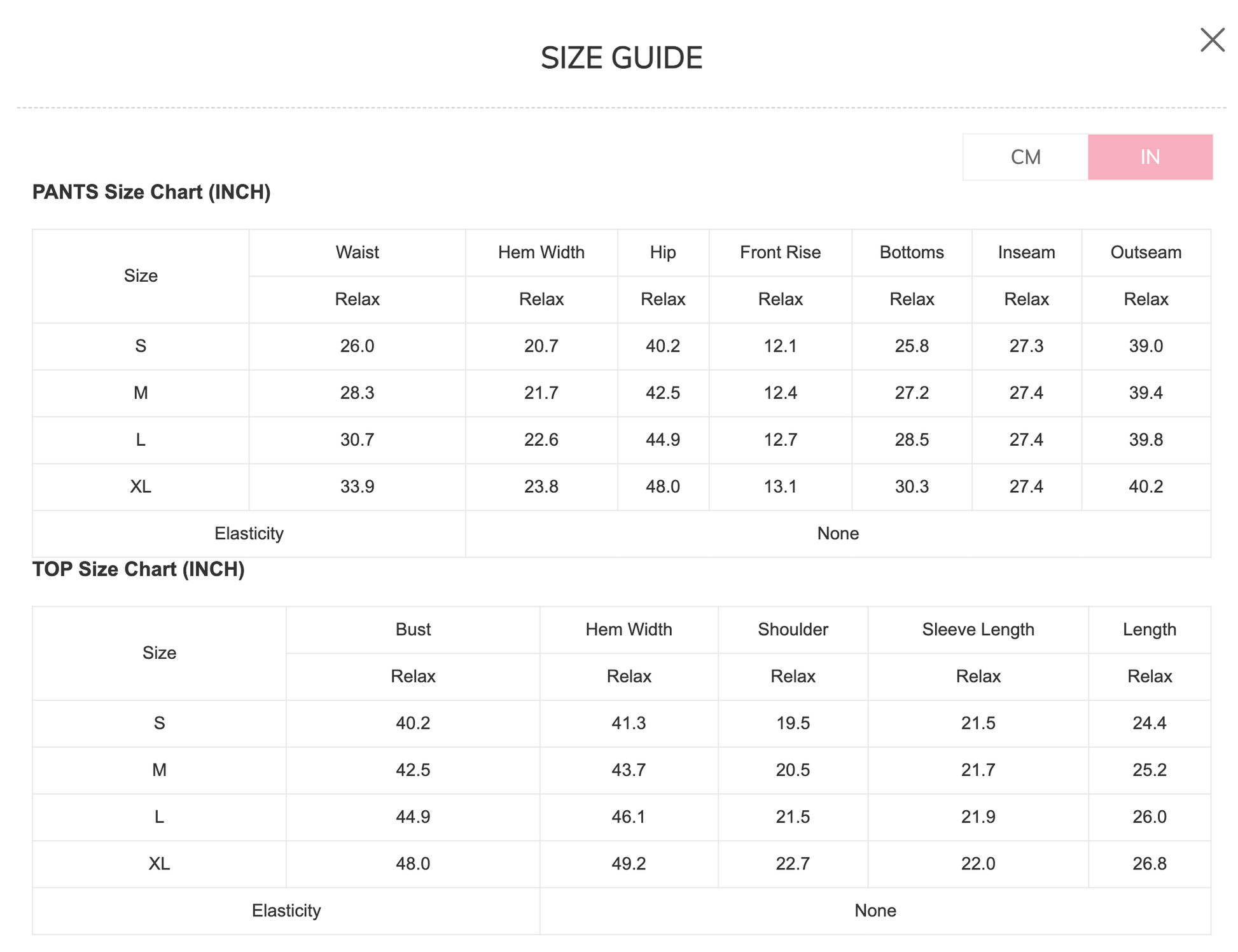Switch measurement units to CM
The image size is (1238, 952).
(x=1025, y=157)
